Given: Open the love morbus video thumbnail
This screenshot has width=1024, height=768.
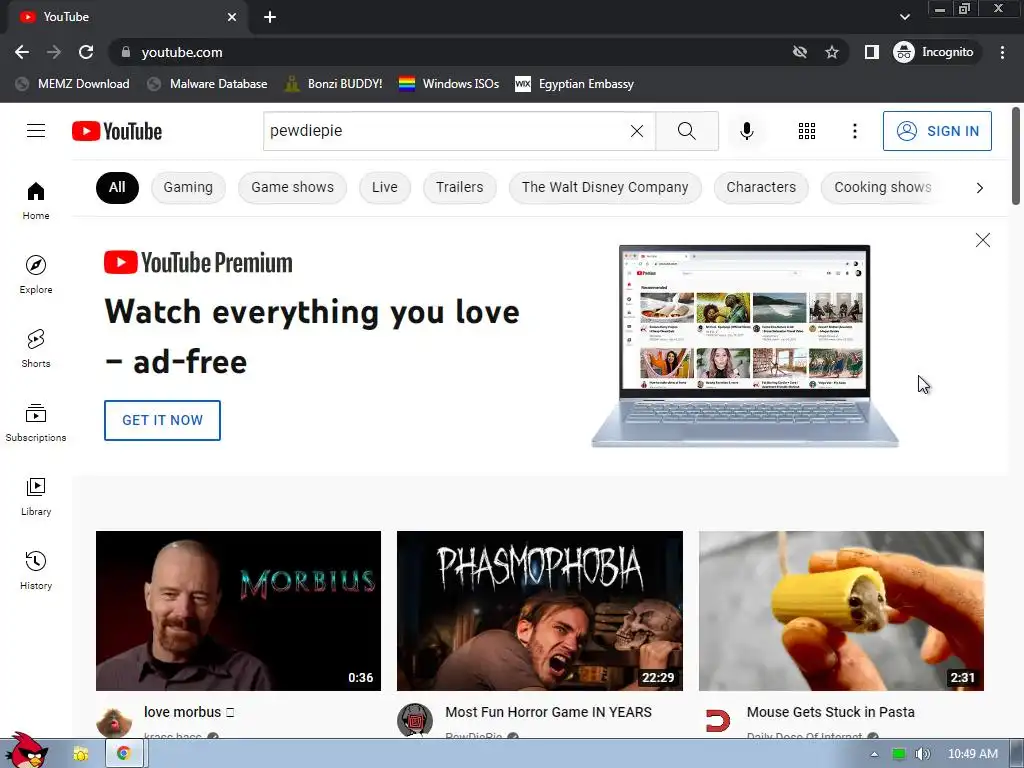Looking at the screenshot, I should click(x=238, y=611).
